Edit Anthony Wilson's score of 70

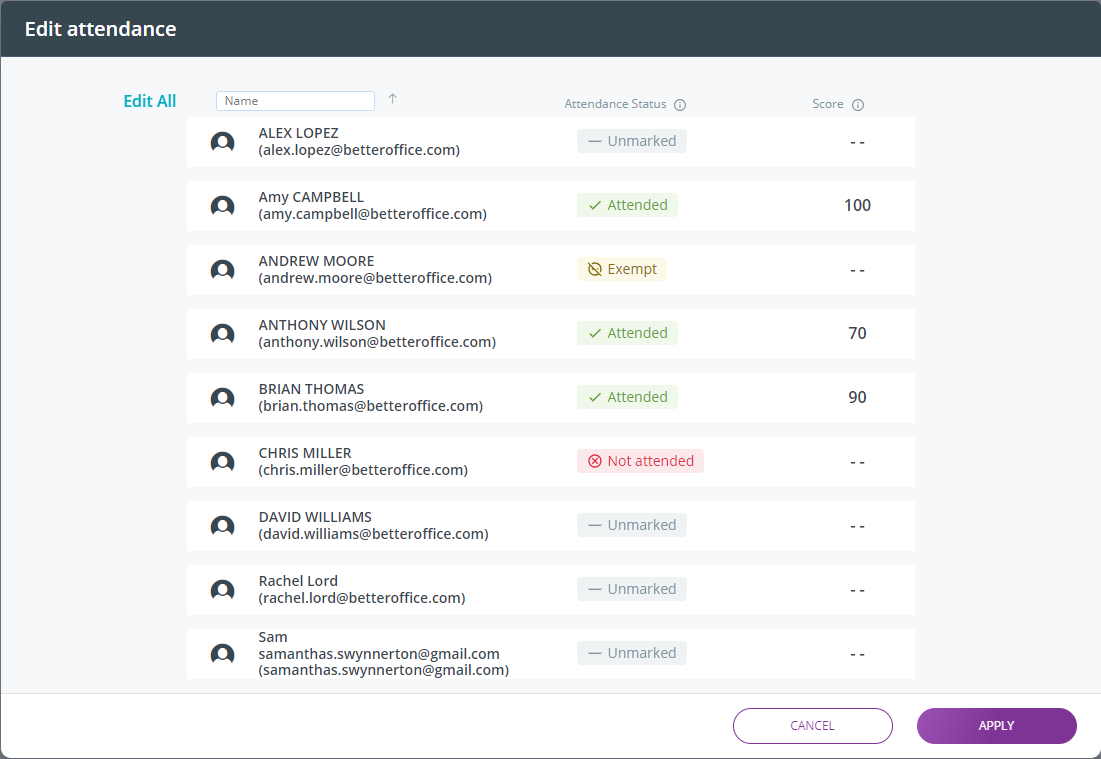[857, 334]
